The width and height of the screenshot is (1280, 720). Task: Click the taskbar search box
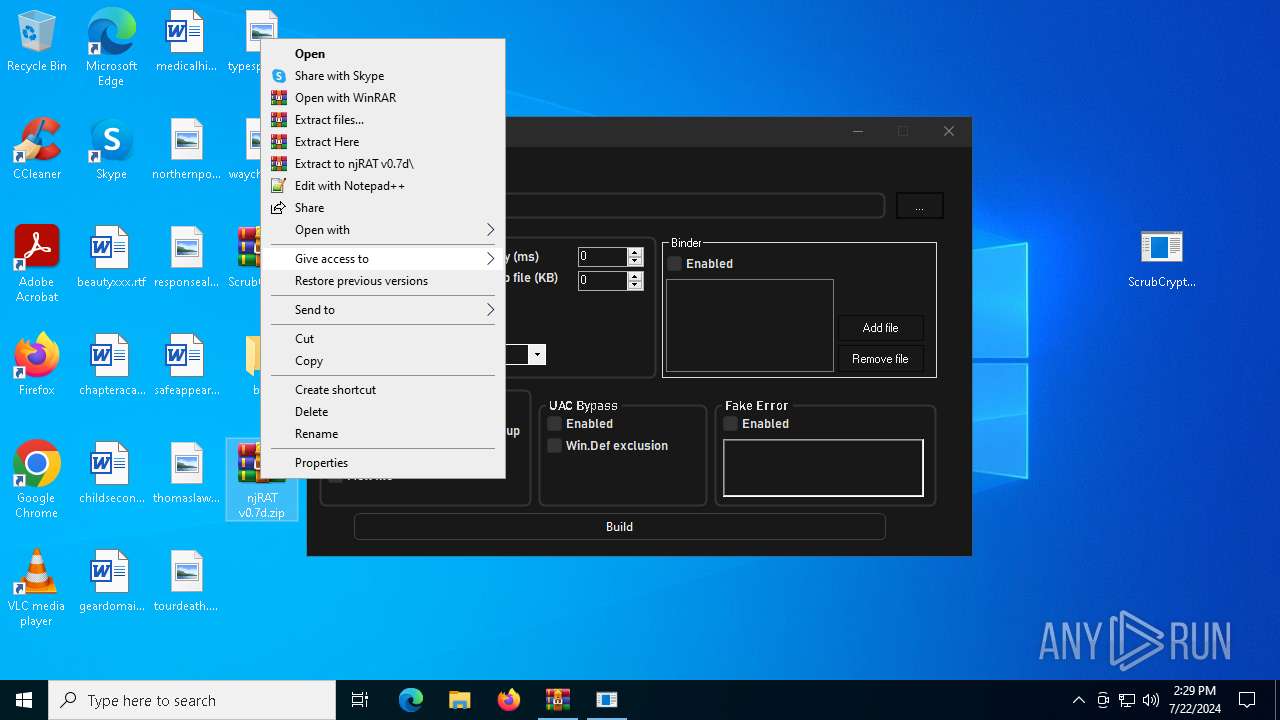coord(192,700)
